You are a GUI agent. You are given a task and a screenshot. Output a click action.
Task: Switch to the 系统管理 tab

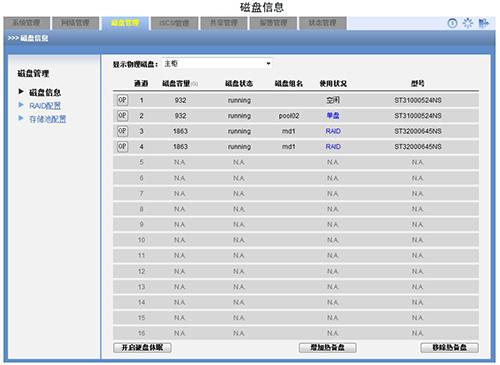(27, 23)
